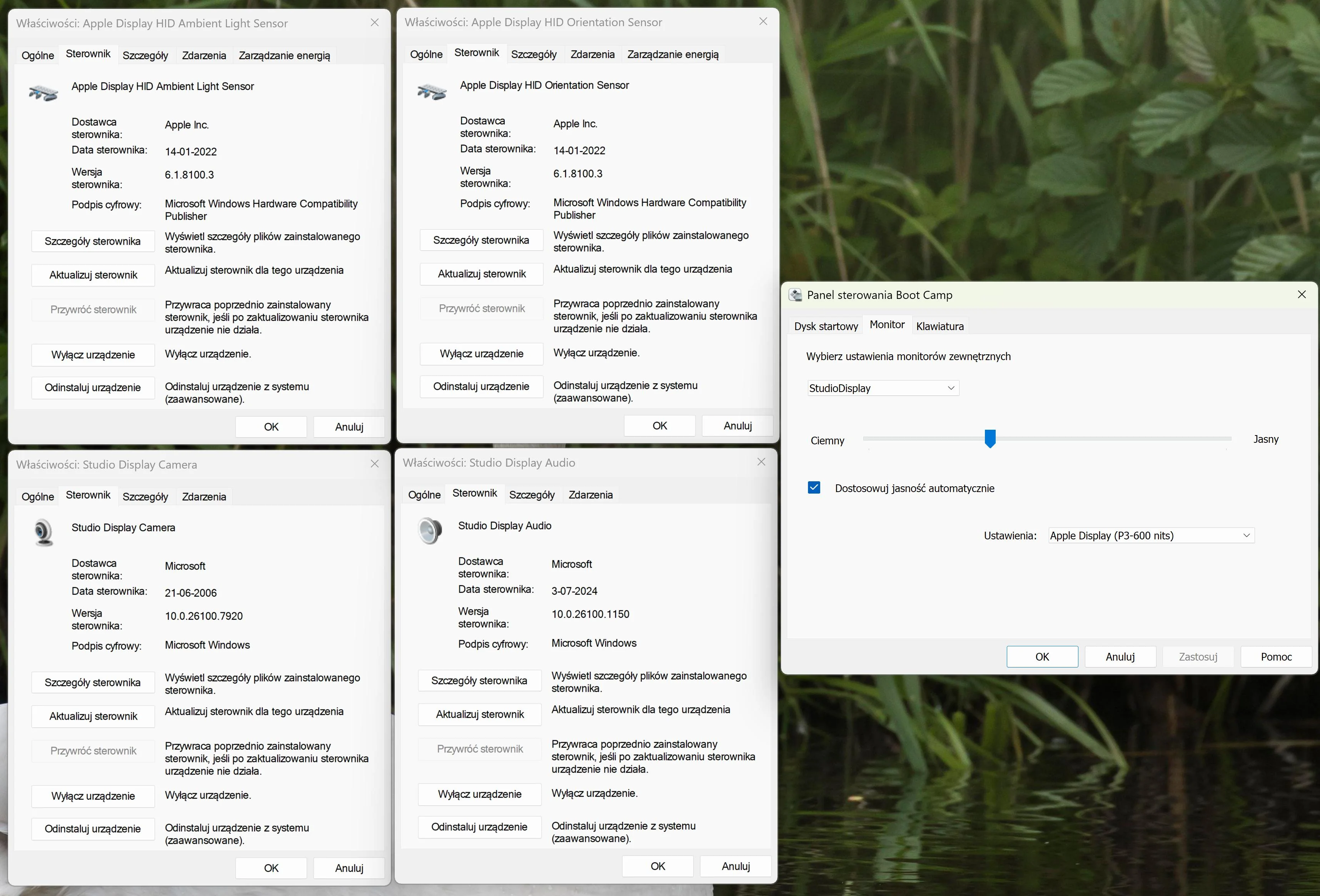1320x896 pixels.
Task: Open Zdarzenia tab in Ambient Light Sensor window
Action: pyautogui.click(x=204, y=55)
